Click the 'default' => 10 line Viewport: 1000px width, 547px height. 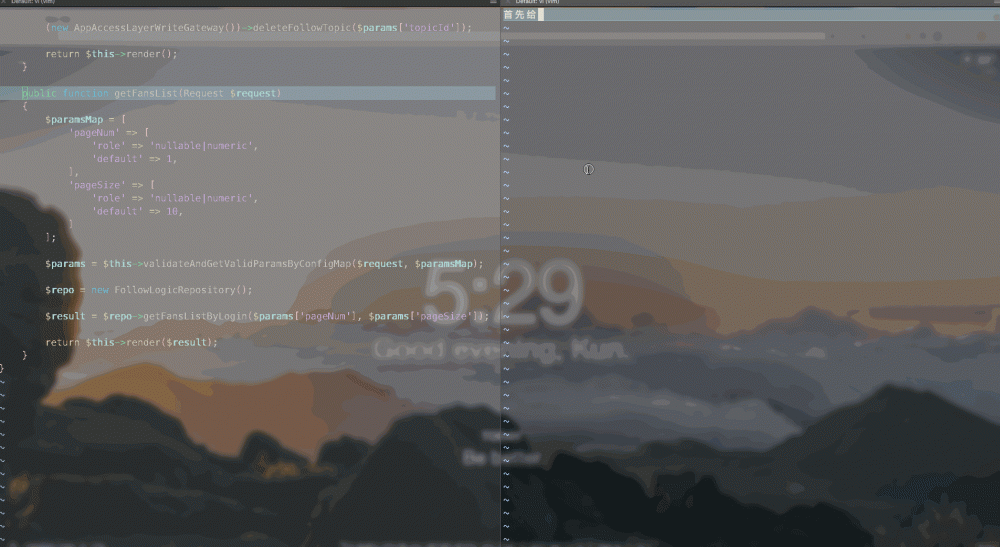137,211
